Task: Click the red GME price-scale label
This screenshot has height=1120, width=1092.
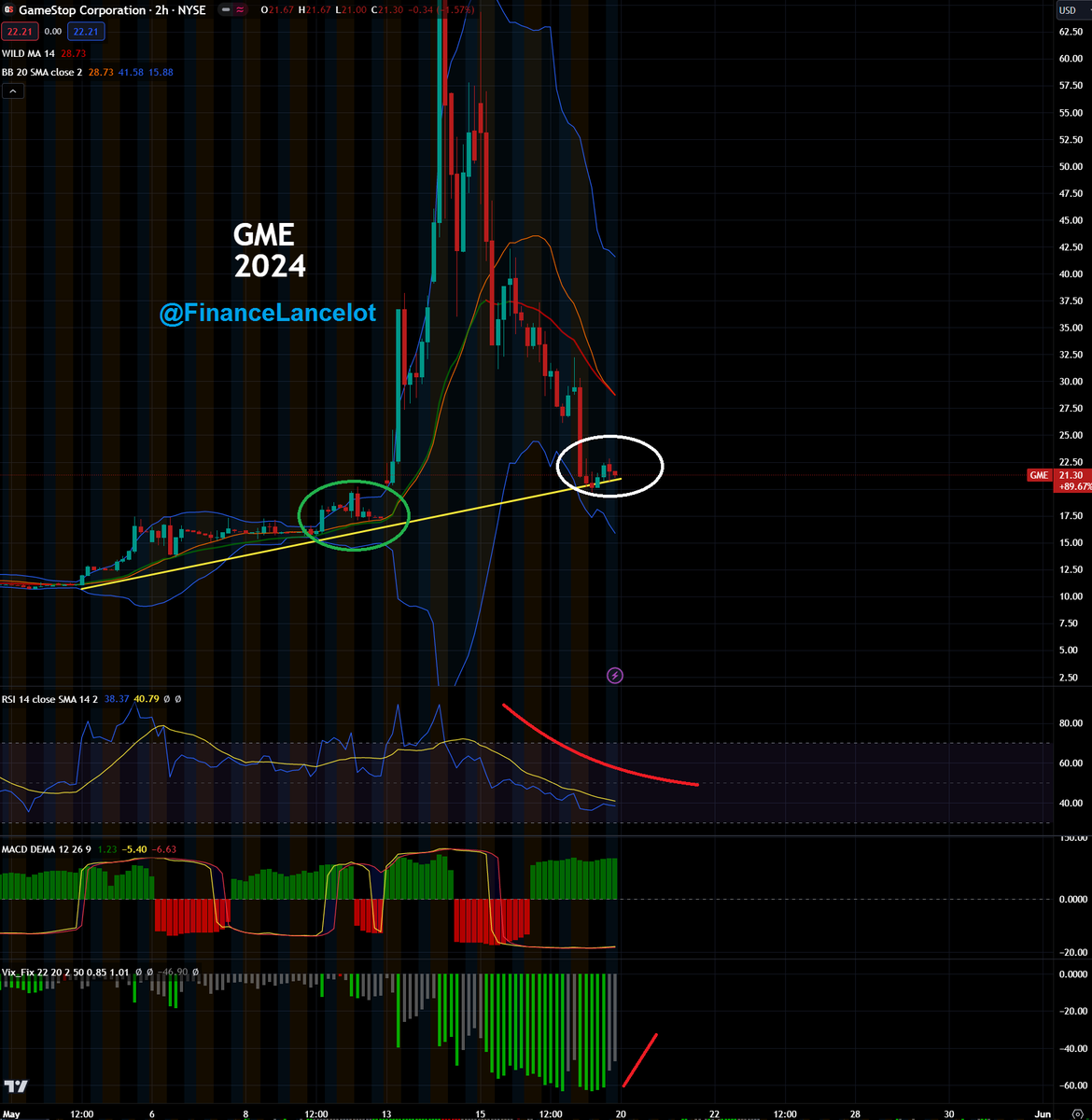Action: [1039, 475]
